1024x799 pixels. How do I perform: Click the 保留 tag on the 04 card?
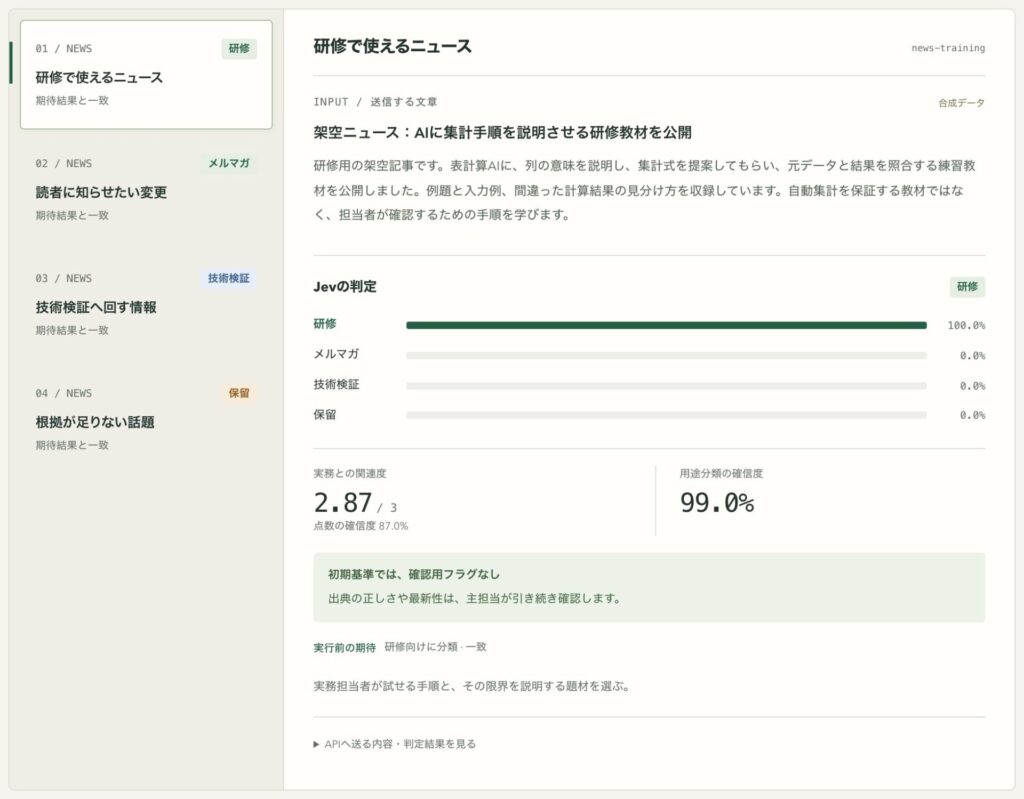pos(239,393)
